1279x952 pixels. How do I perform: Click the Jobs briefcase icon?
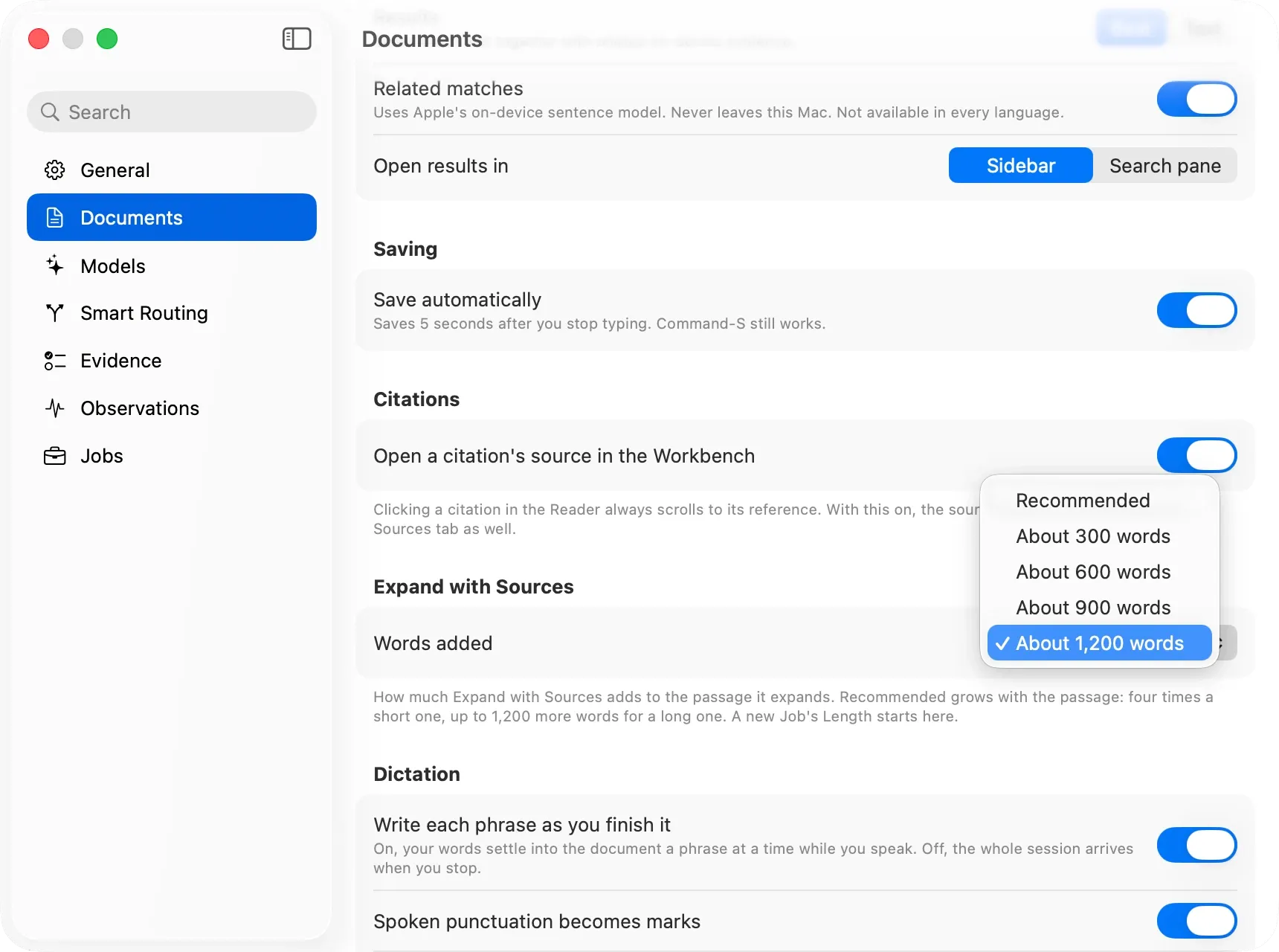pos(54,456)
